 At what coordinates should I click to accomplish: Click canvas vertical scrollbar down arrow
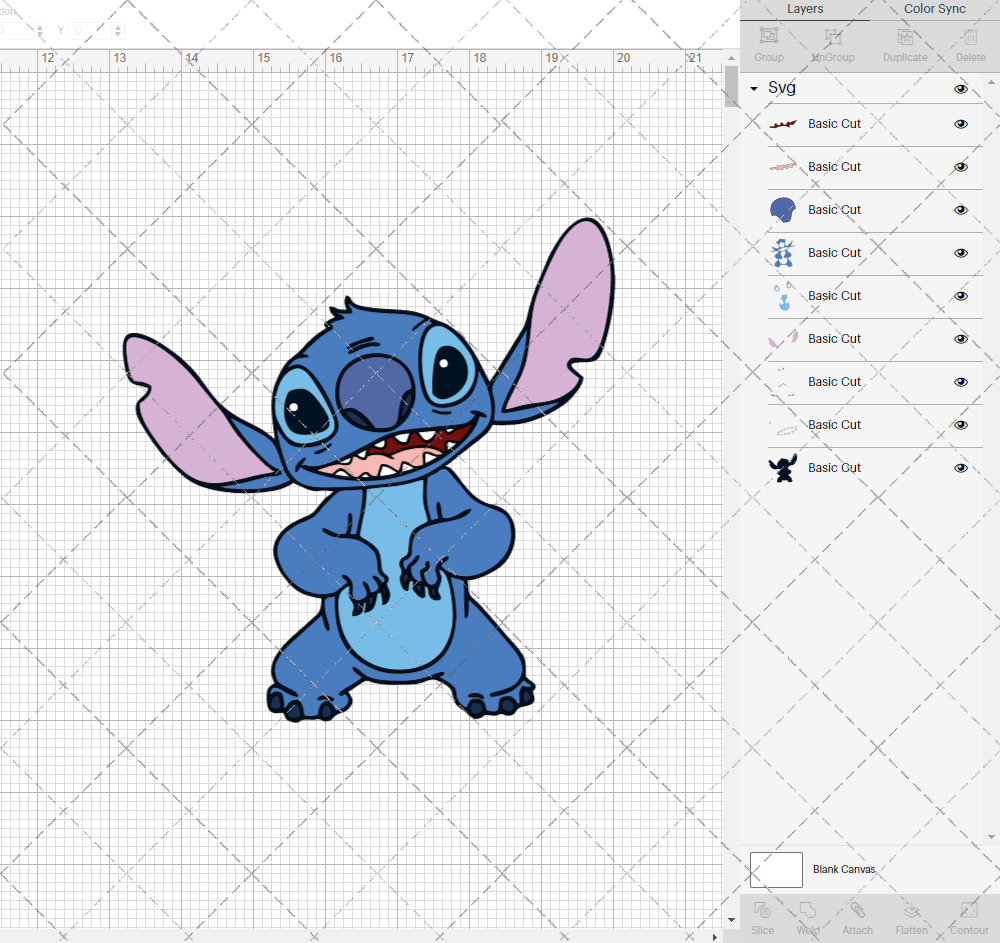coord(731,920)
